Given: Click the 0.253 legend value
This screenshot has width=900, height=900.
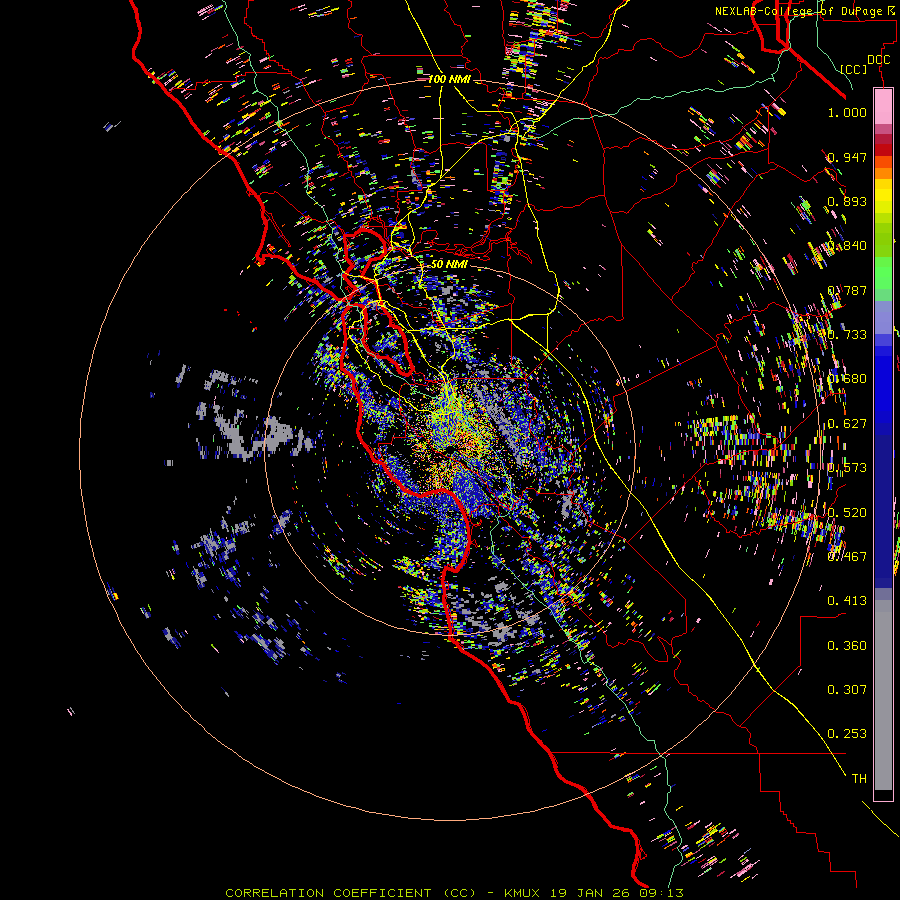Looking at the screenshot, I should pos(847,734).
